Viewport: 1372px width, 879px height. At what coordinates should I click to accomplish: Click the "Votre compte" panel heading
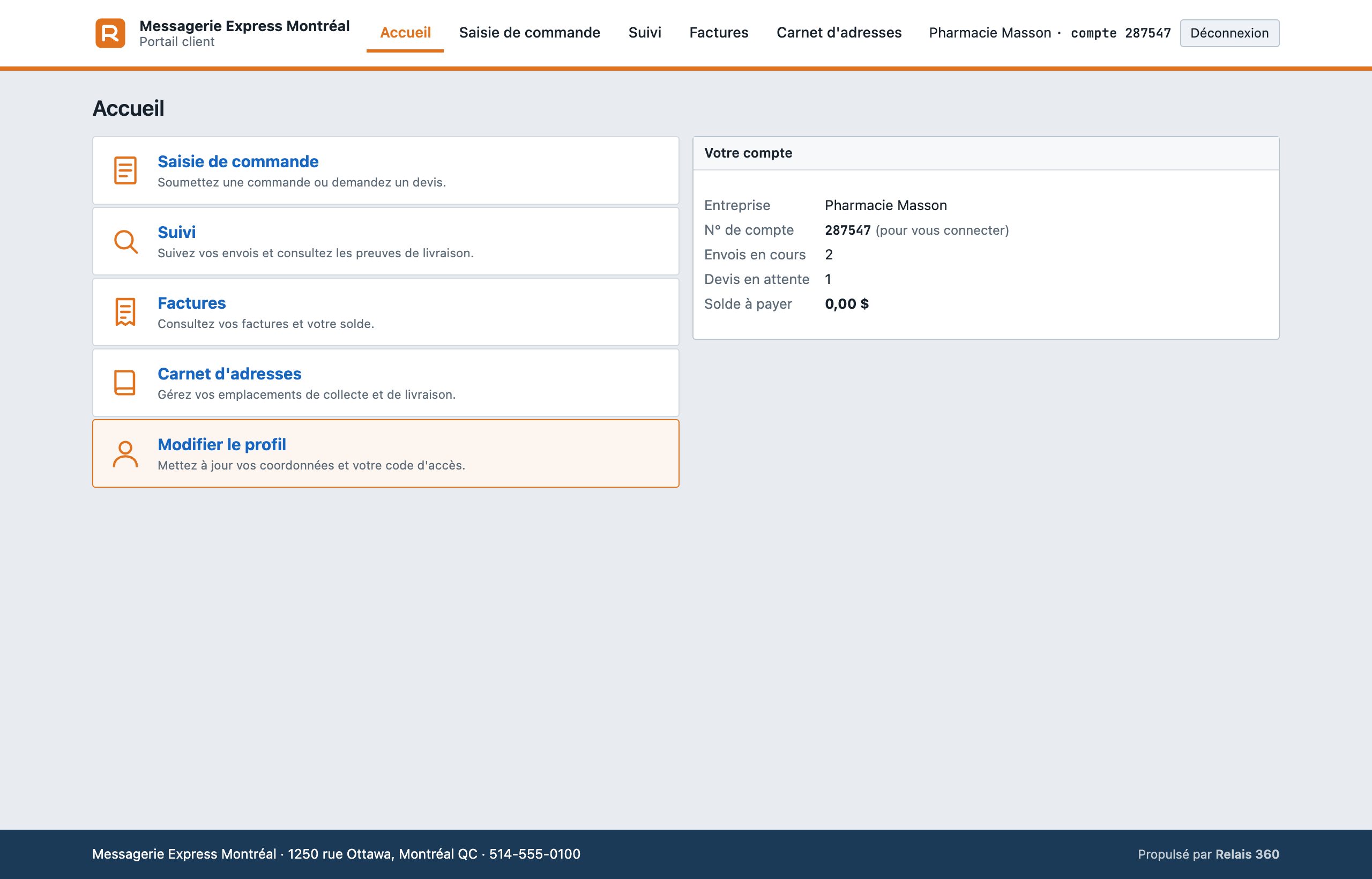[x=748, y=153]
